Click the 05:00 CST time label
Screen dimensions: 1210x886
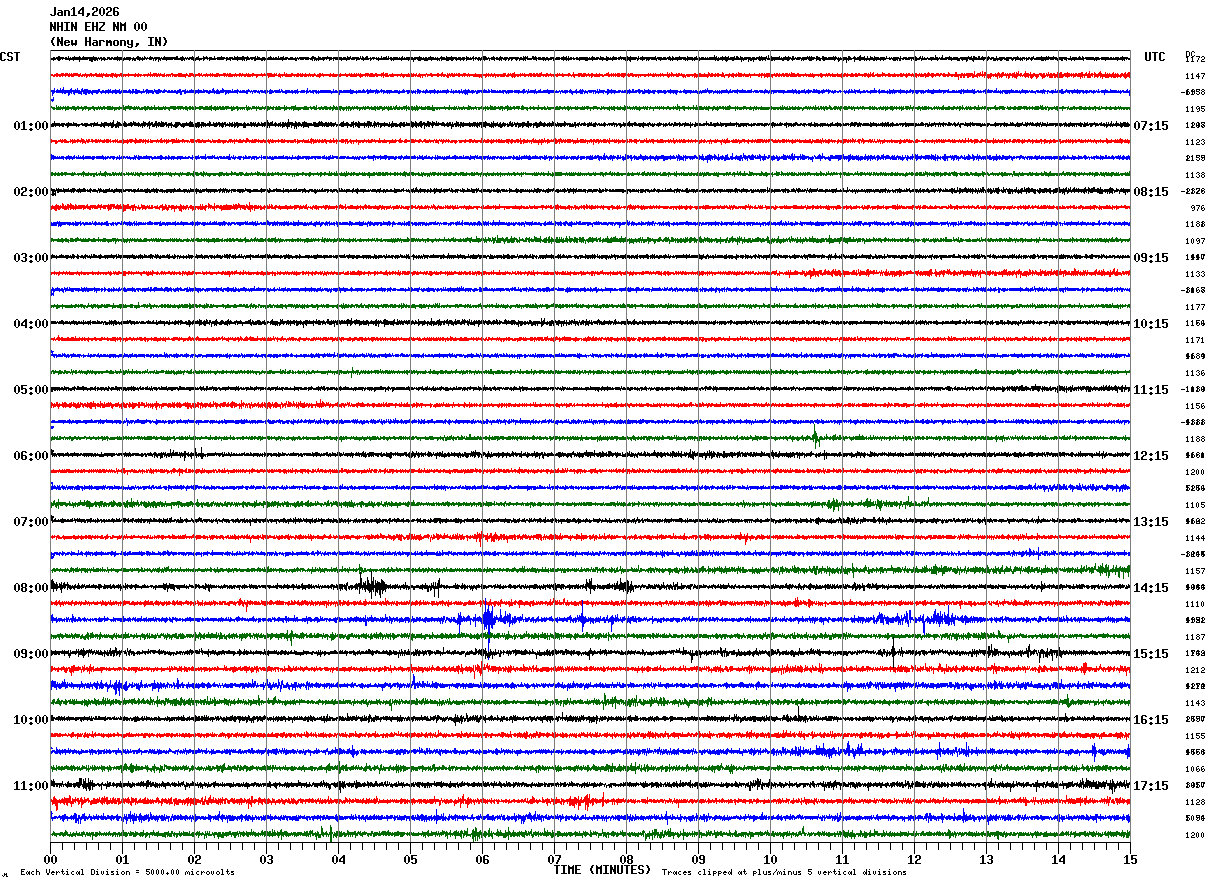click(31, 390)
